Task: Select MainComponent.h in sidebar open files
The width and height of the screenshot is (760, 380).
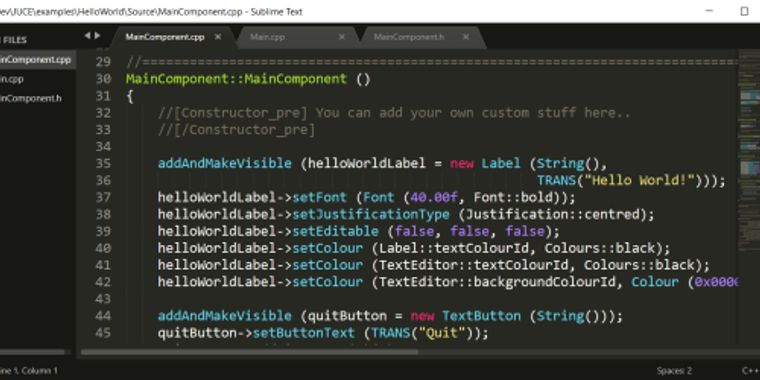Action: click(31, 98)
